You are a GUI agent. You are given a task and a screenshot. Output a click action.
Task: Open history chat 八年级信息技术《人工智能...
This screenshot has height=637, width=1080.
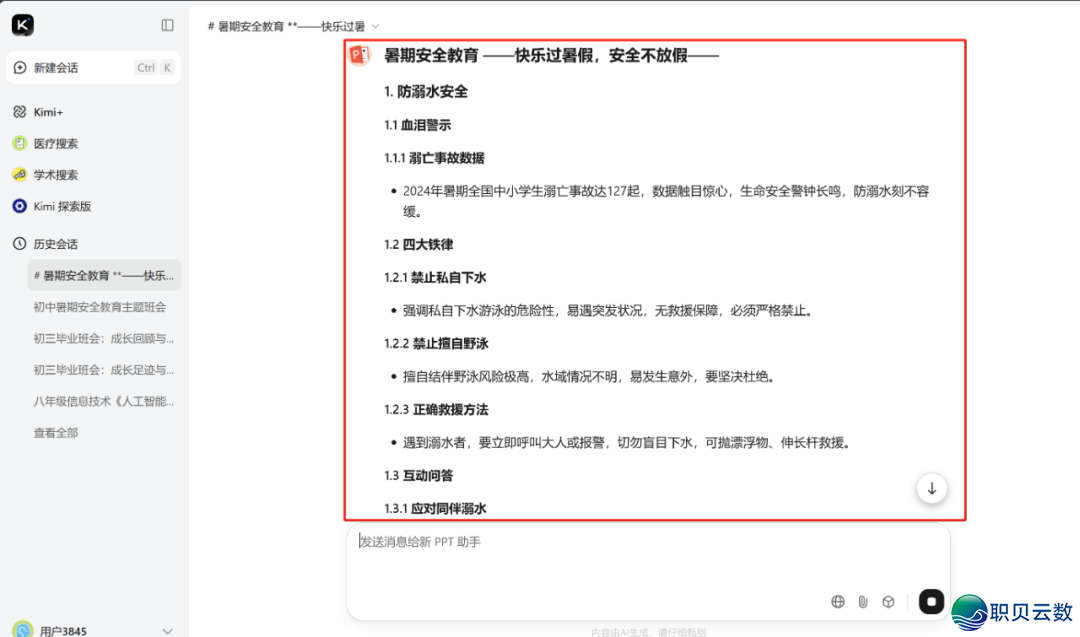point(103,401)
